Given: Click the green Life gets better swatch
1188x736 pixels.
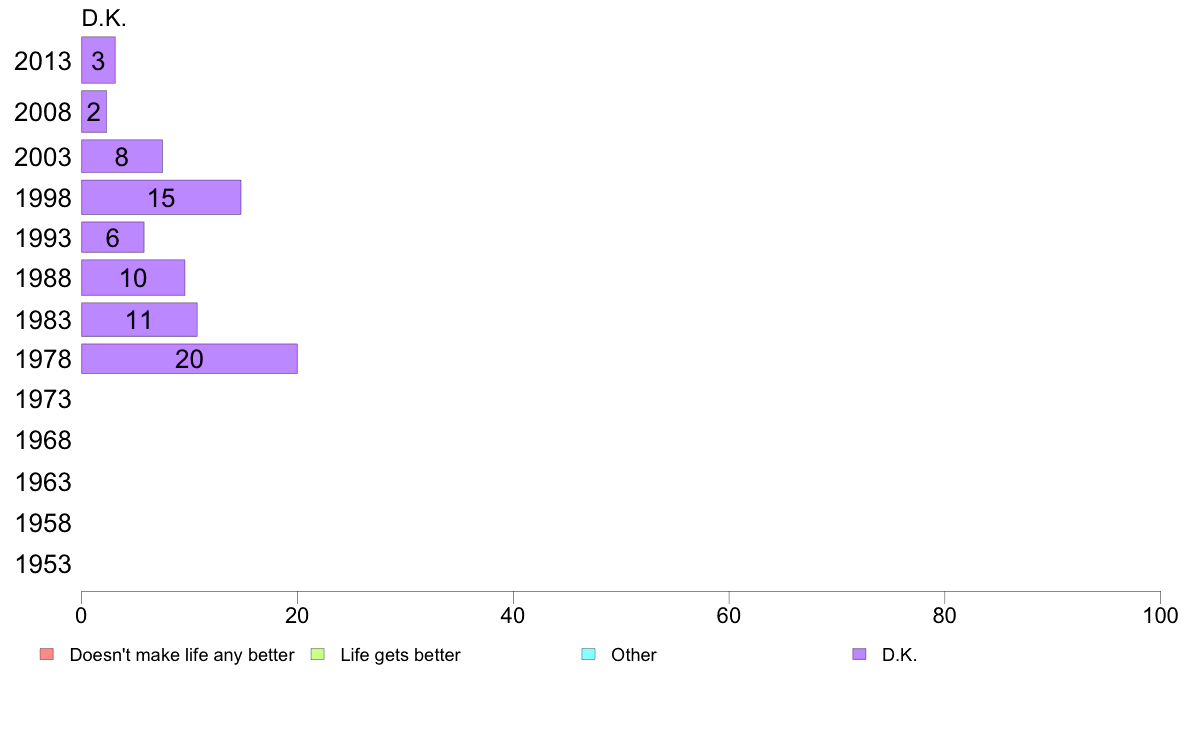Looking at the screenshot, I should [317, 654].
